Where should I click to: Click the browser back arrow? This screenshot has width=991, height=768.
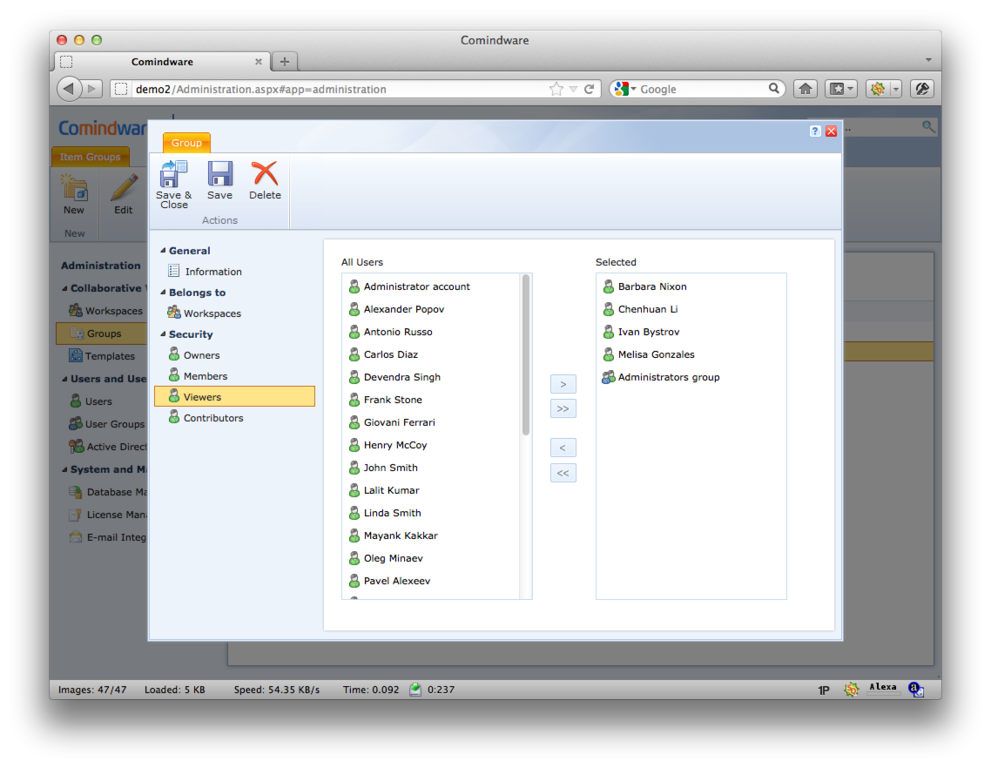click(x=69, y=88)
